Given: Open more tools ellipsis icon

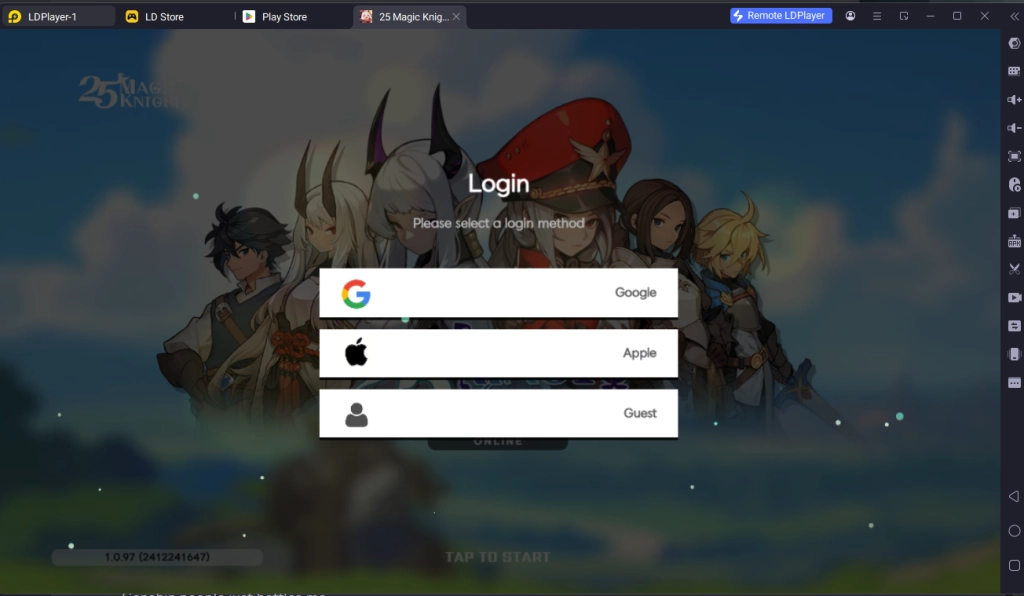Looking at the screenshot, I should [x=1014, y=383].
